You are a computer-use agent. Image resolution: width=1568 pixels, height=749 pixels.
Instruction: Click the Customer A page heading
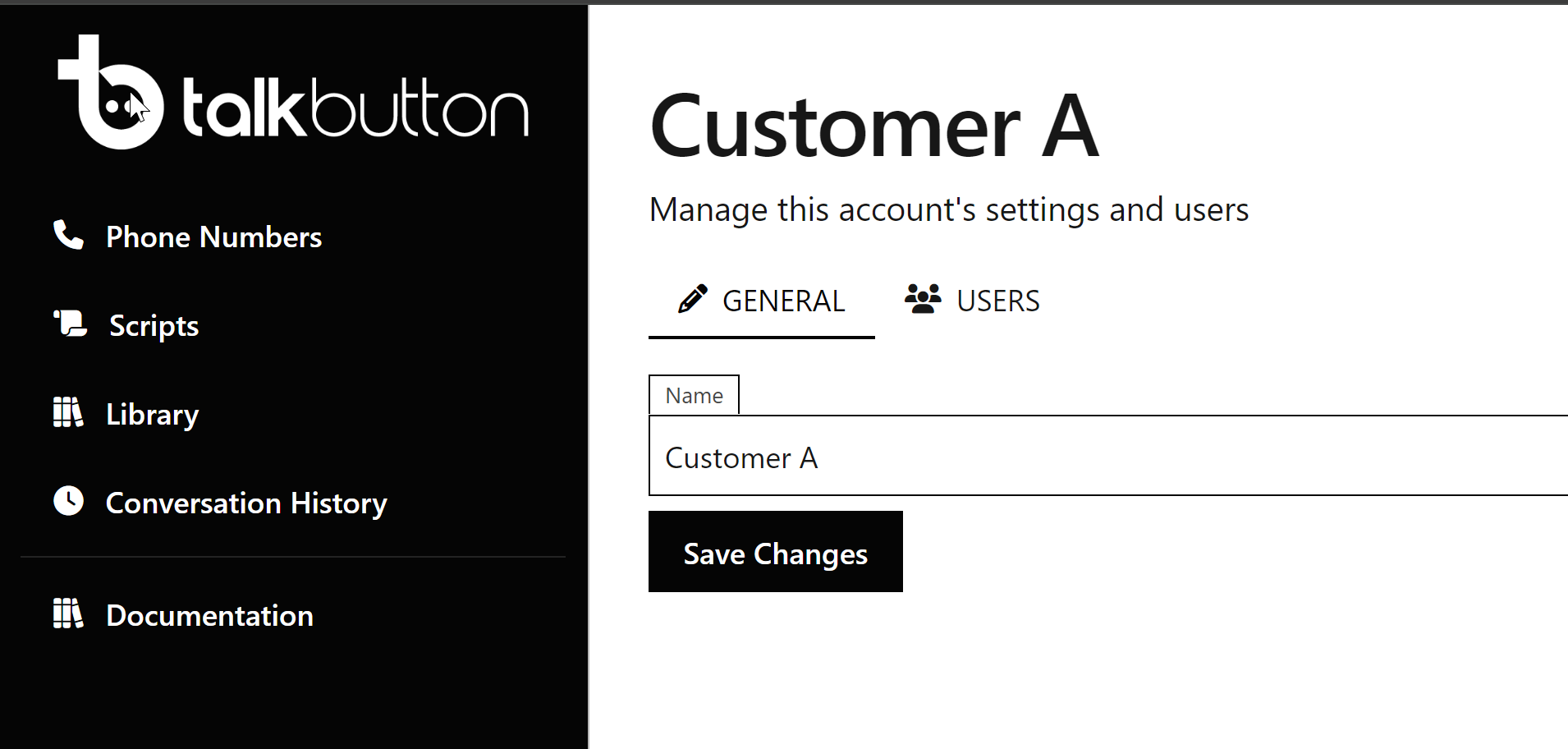(873, 127)
